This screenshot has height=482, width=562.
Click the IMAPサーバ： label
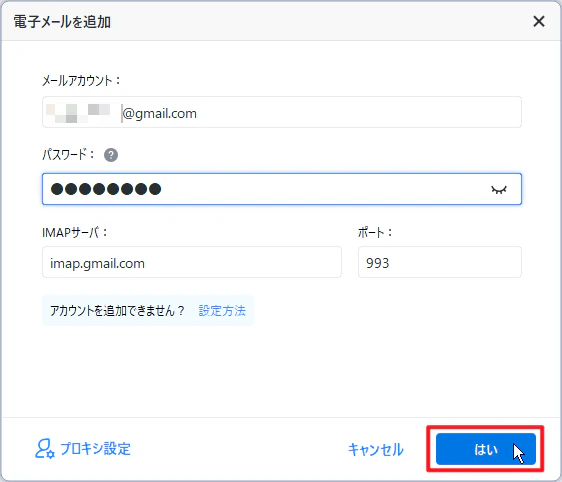(75, 233)
